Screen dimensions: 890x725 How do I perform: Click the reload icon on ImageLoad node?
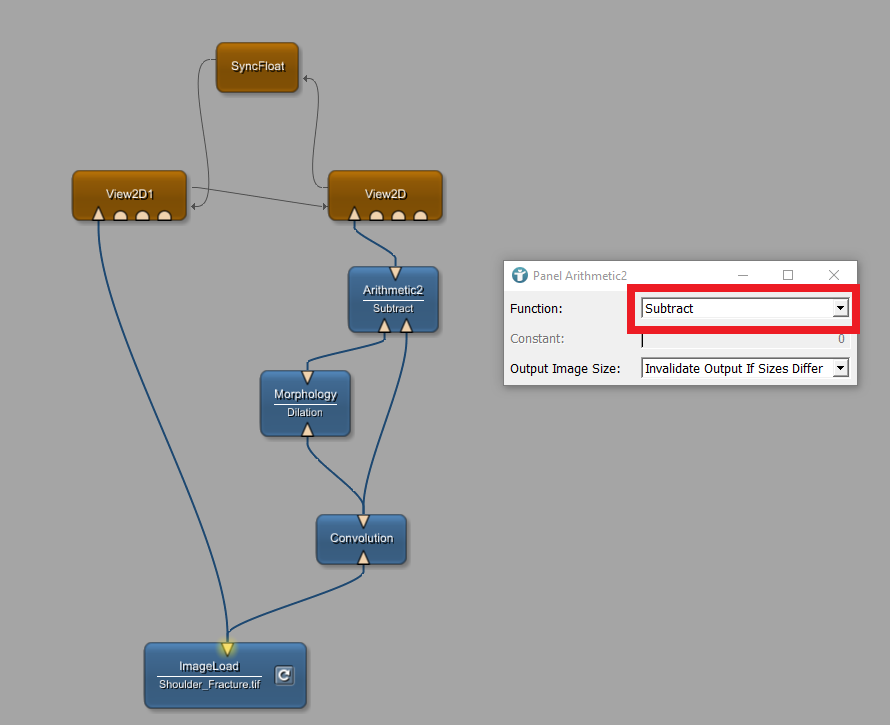coord(284,675)
